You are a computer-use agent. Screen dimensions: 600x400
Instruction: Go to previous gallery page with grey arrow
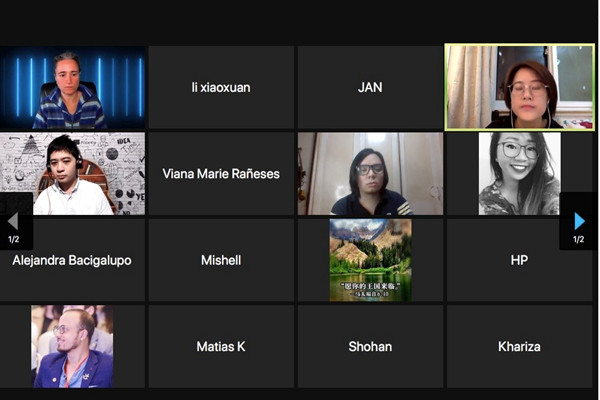[13, 221]
